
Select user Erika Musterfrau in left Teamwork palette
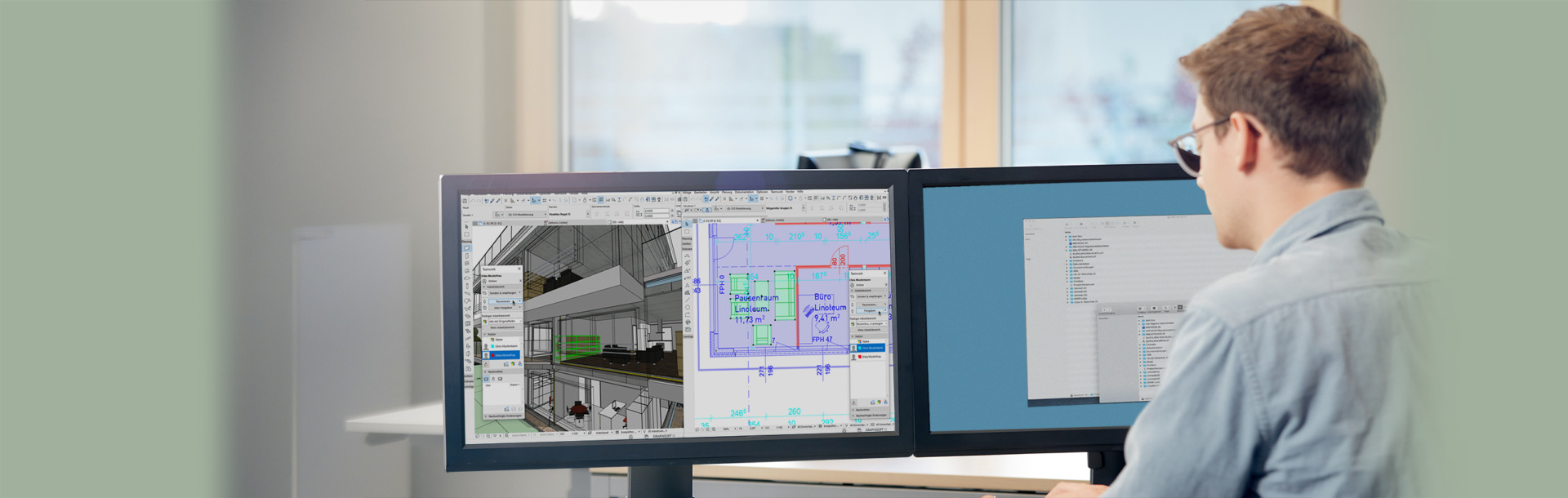(x=501, y=355)
